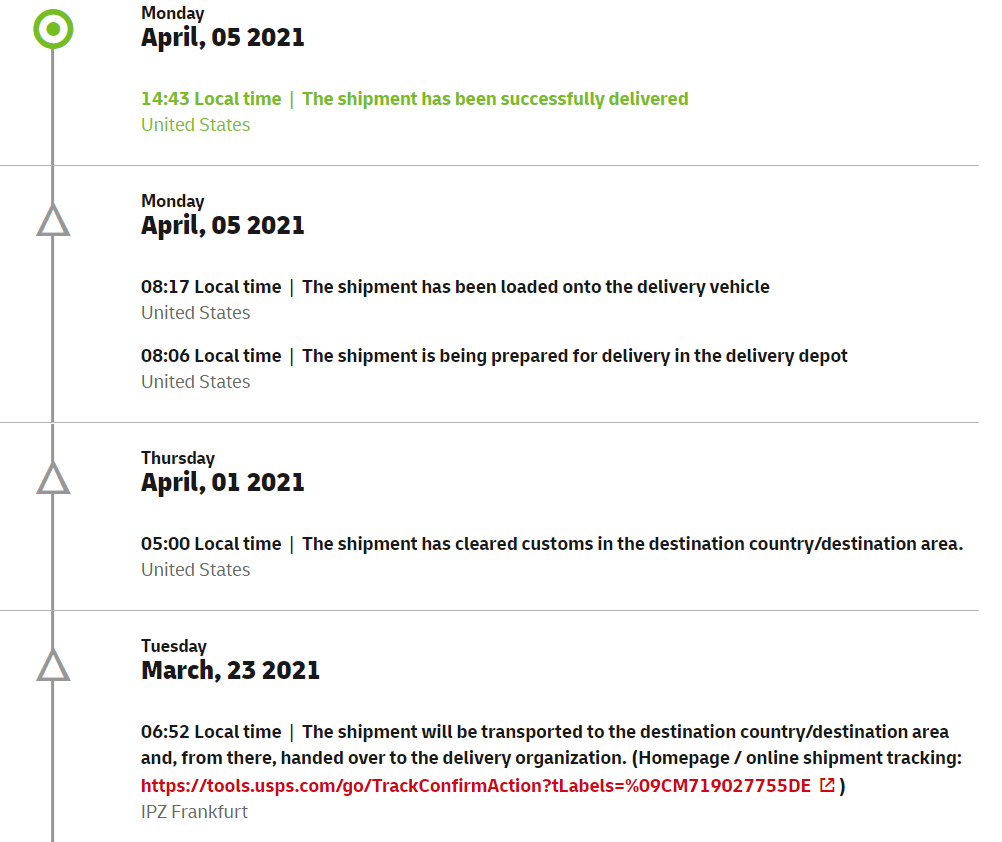The image size is (1002, 842).
Task: Click the 14:43 Local time timestamp
Action: pos(211,99)
